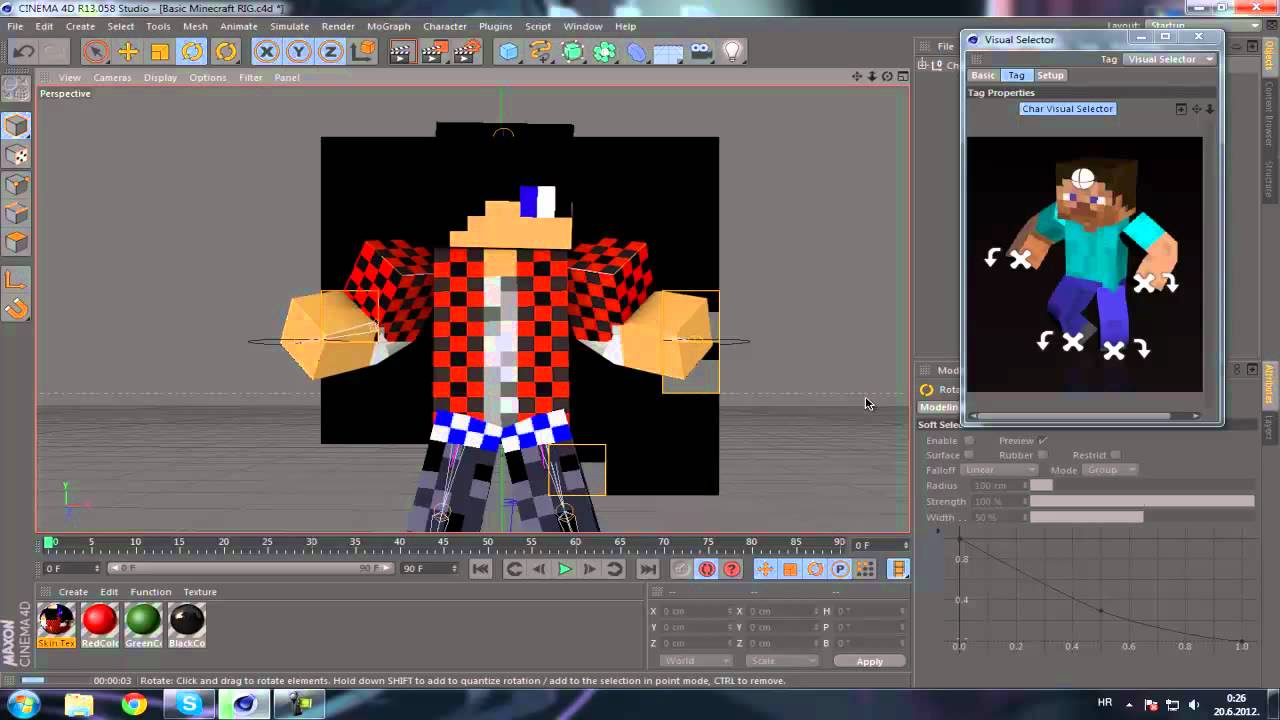Open Skype from the Windows taskbar
Screen dimensions: 1280x720
point(189,705)
